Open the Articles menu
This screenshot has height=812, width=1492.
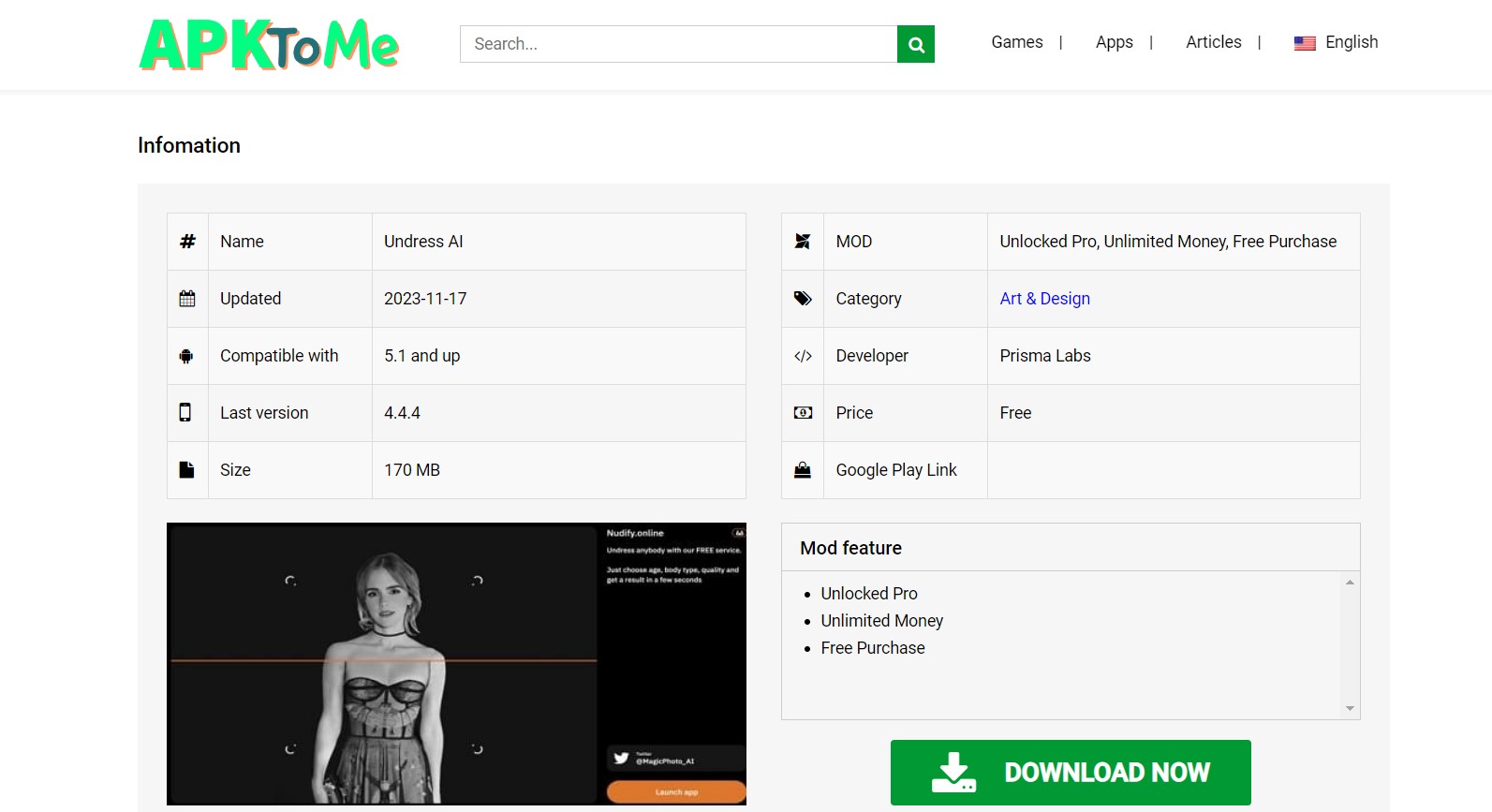pos(1214,42)
